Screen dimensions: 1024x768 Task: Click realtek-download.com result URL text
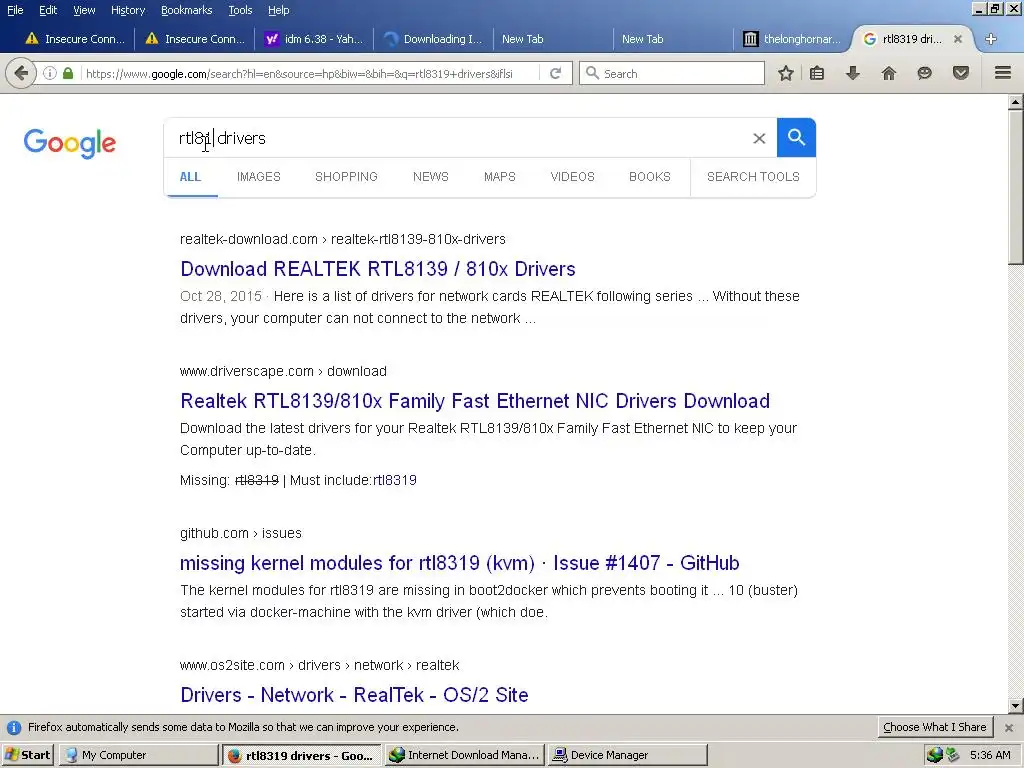point(343,240)
